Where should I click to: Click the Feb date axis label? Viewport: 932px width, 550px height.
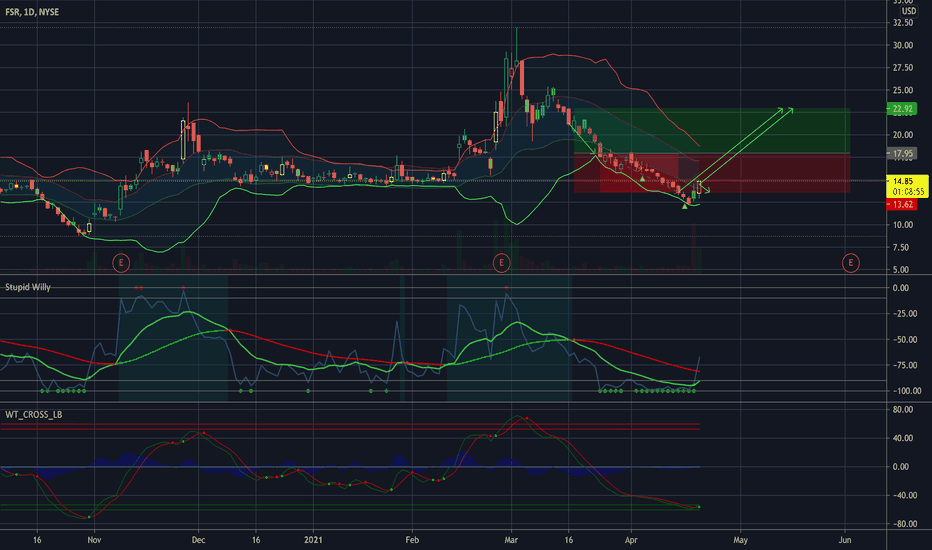click(412, 540)
